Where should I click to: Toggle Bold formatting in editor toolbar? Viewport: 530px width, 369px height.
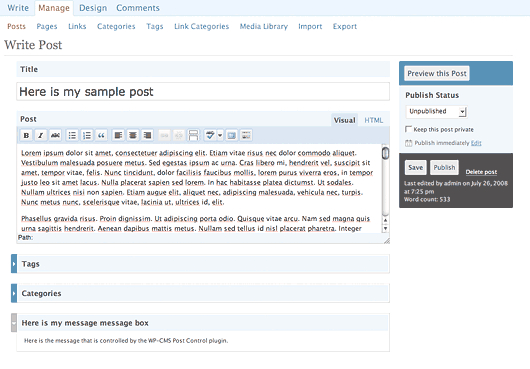pyautogui.click(x=26, y=136)
